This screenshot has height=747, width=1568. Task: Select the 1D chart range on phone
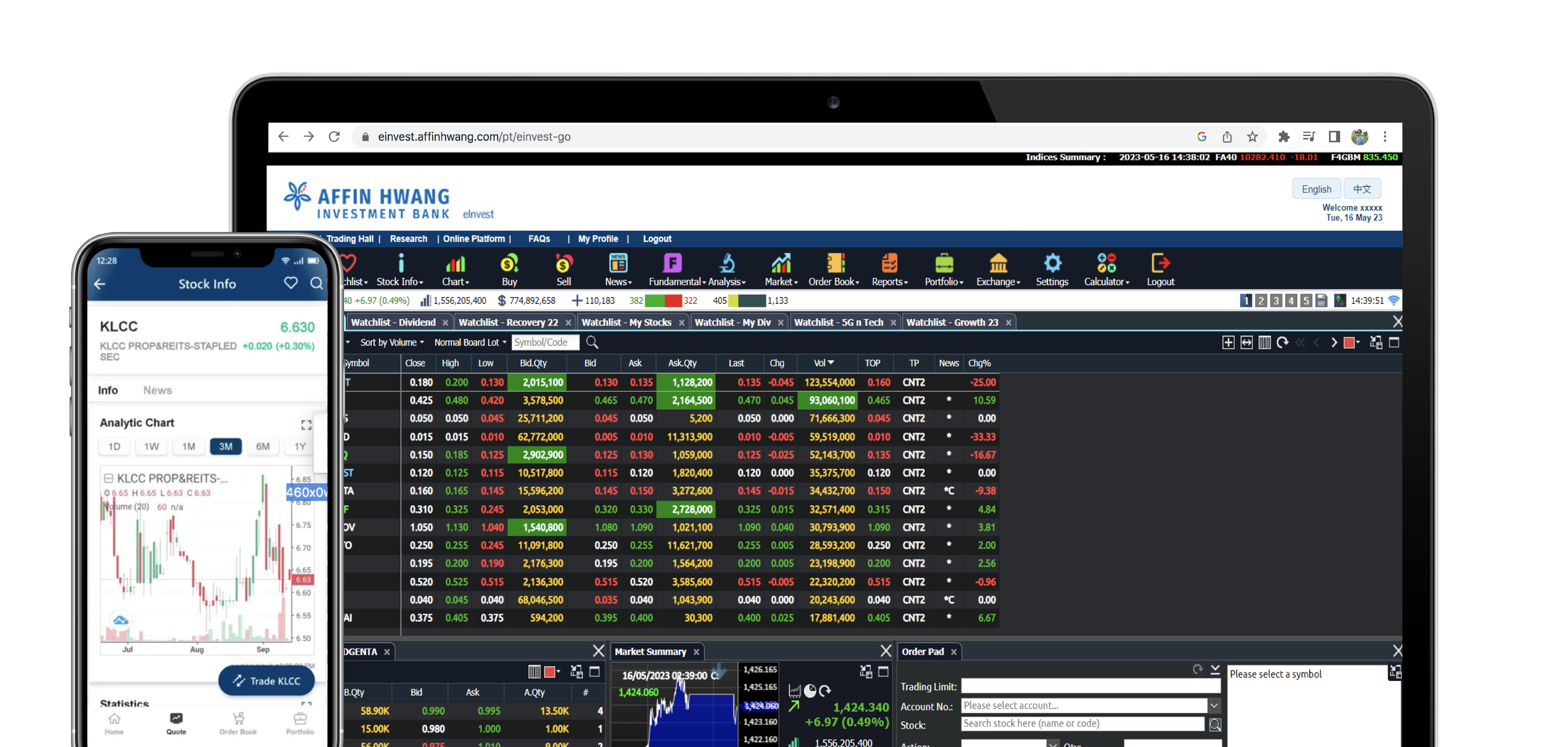click(x=114, y=447)
